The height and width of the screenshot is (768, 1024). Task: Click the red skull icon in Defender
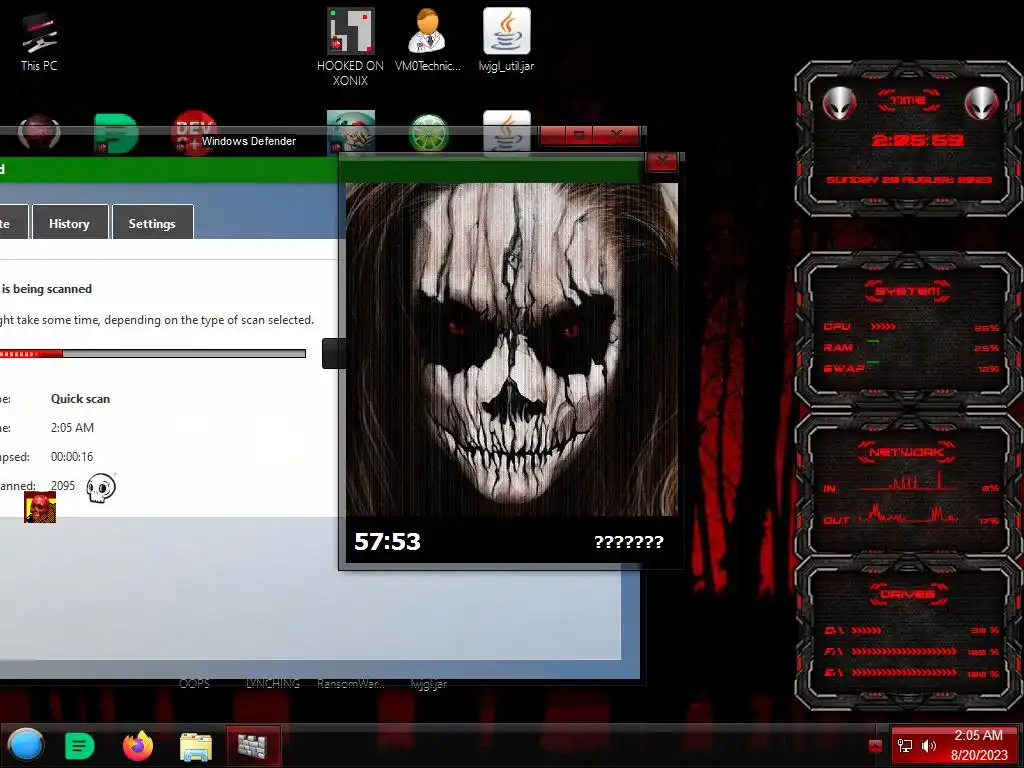pyautogui.click(x=40, y=507)
